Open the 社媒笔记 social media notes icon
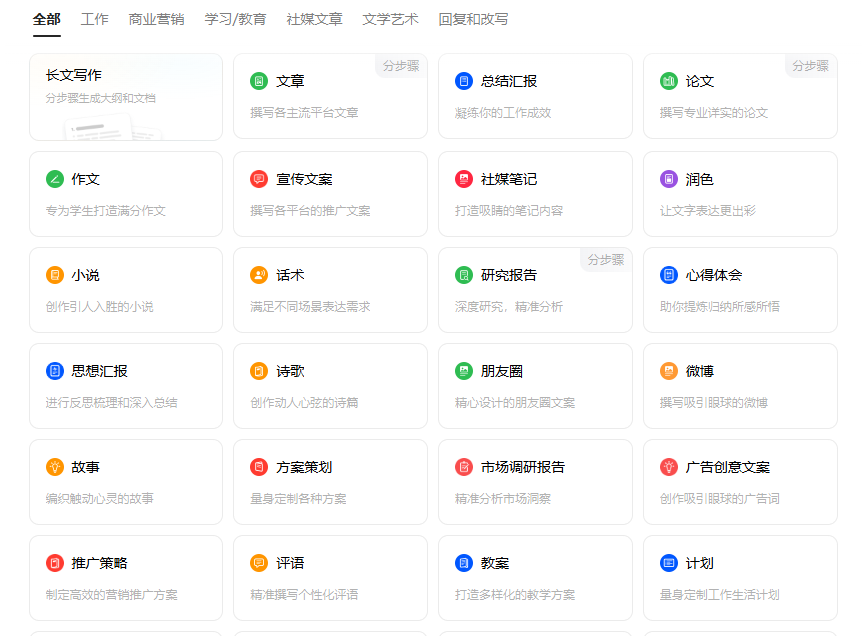The height and width of the screenshot is (636, 862). point(464,177)
